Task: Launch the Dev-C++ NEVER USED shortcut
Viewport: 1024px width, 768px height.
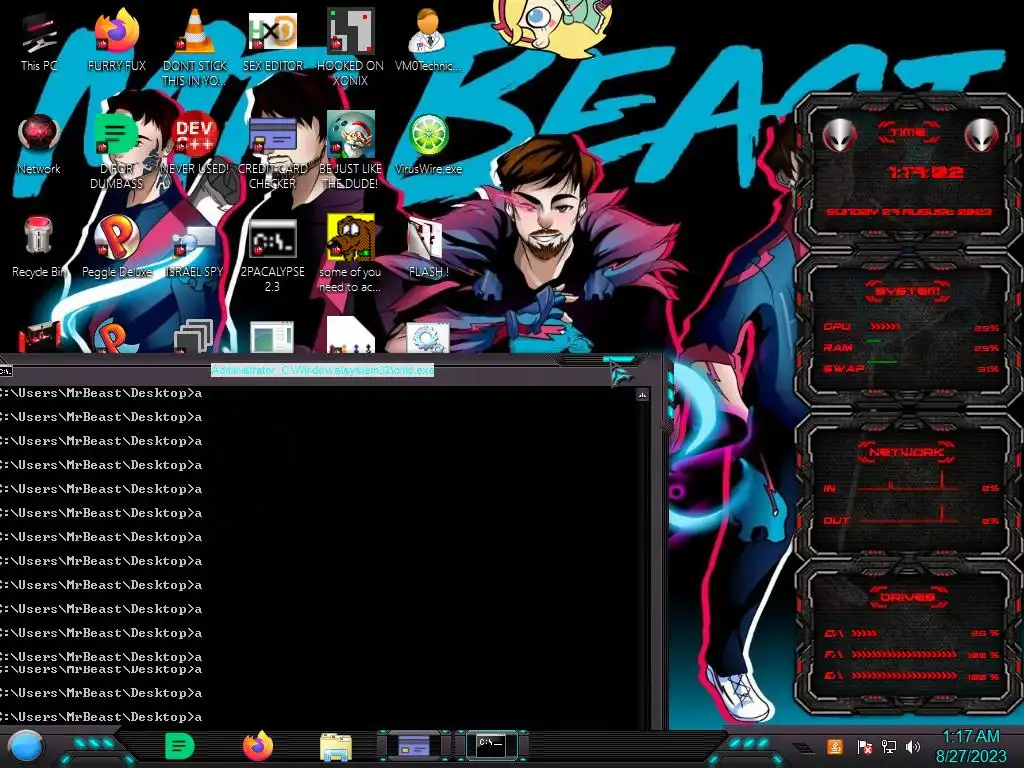Action: tap(195, 144)
